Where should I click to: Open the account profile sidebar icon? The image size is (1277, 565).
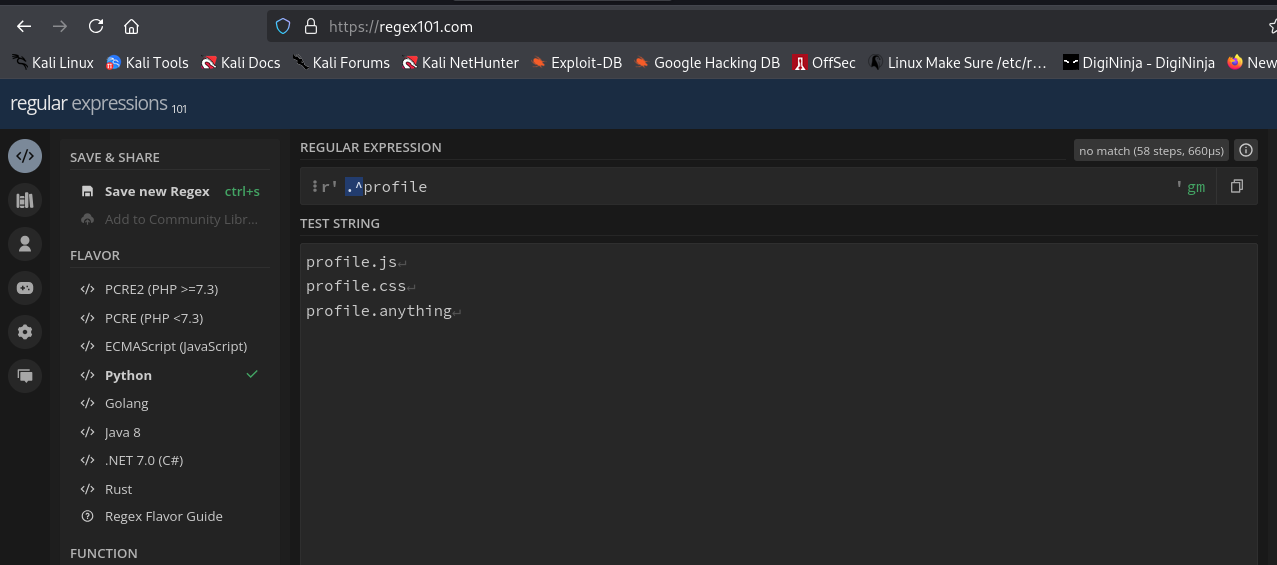(25, 244)
